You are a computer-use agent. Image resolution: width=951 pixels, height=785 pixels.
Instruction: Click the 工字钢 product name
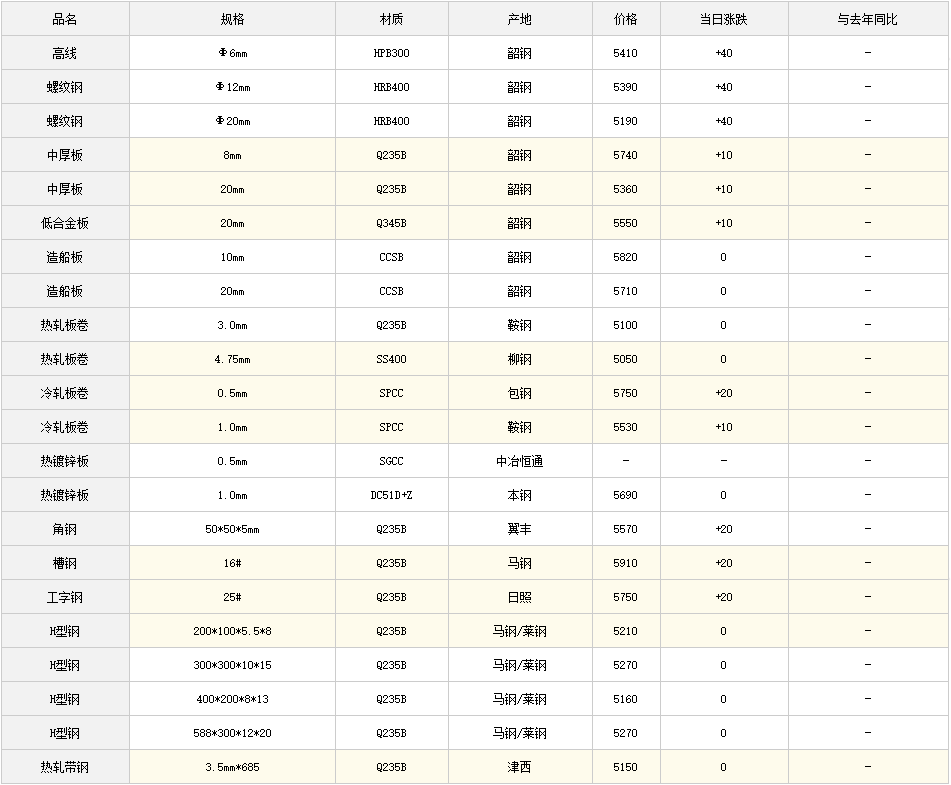click(65, 597)
